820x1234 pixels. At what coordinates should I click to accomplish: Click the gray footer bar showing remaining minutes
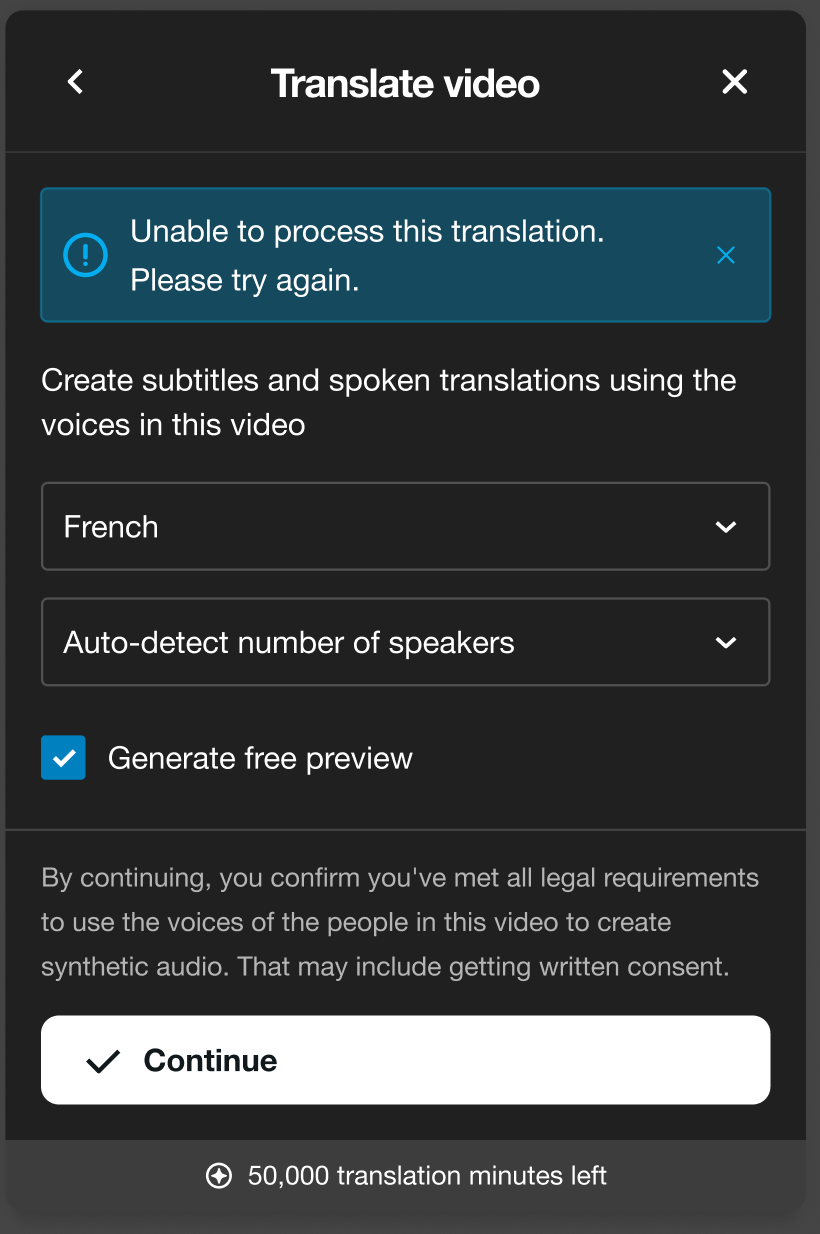405,1176
